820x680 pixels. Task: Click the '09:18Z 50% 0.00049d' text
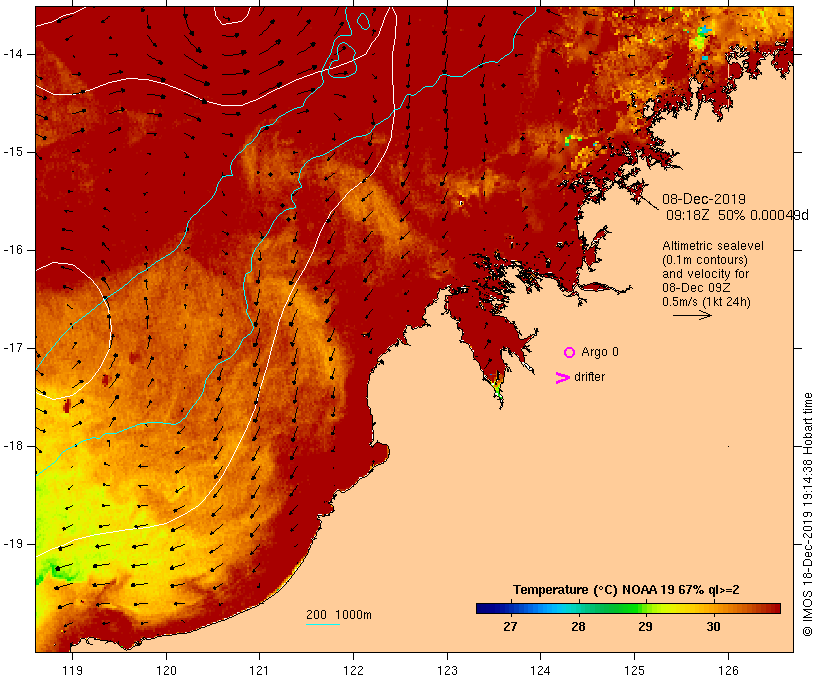pos(737,215)
